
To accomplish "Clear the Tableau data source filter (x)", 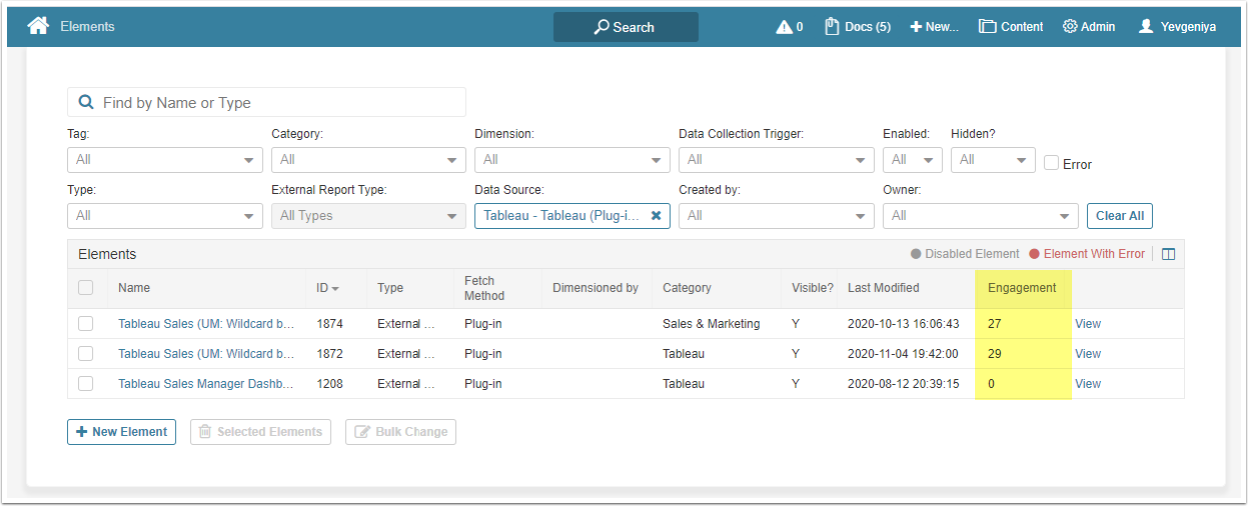I will (x=656, y=215).
